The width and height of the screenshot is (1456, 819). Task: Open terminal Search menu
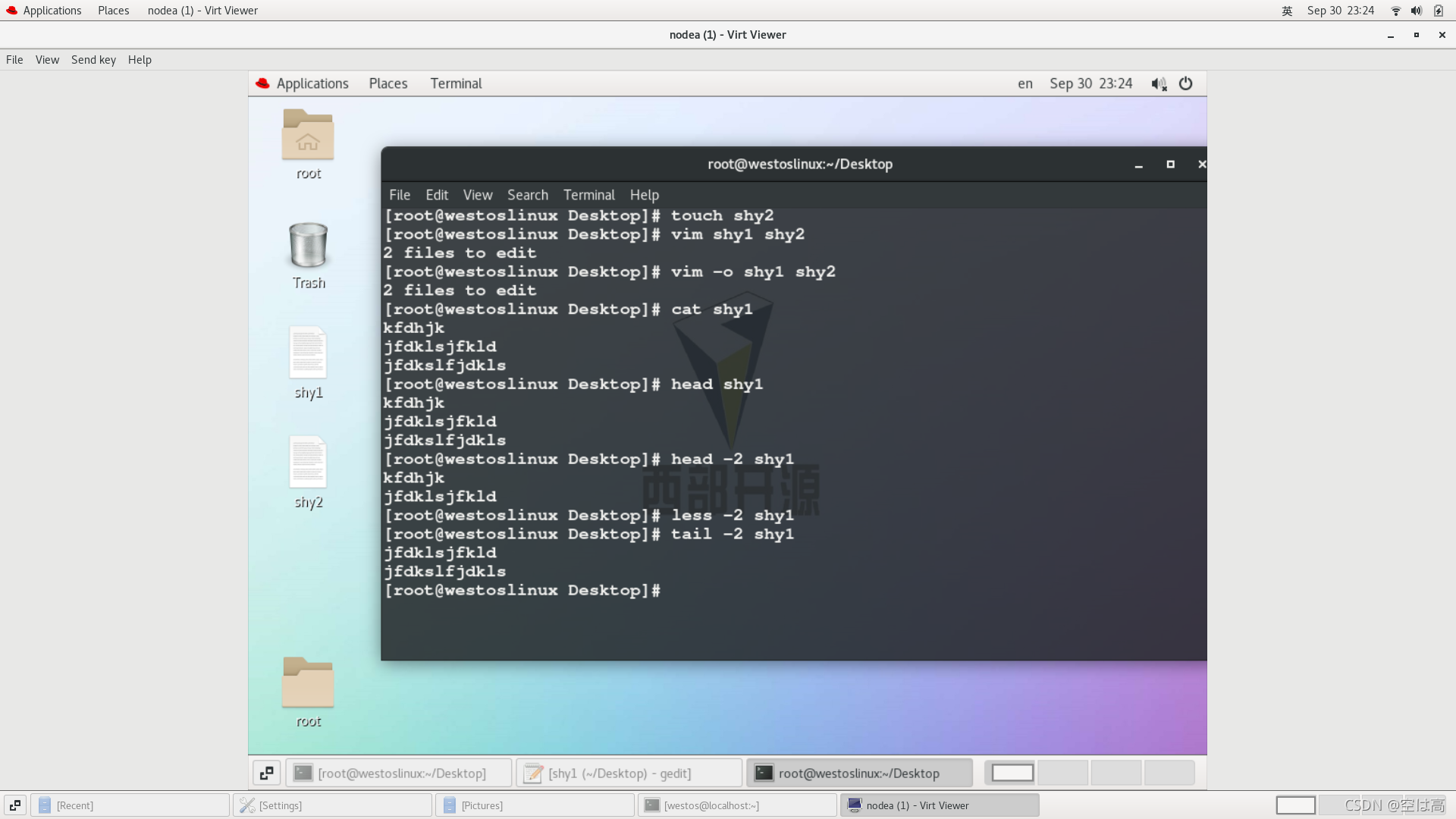528,195
